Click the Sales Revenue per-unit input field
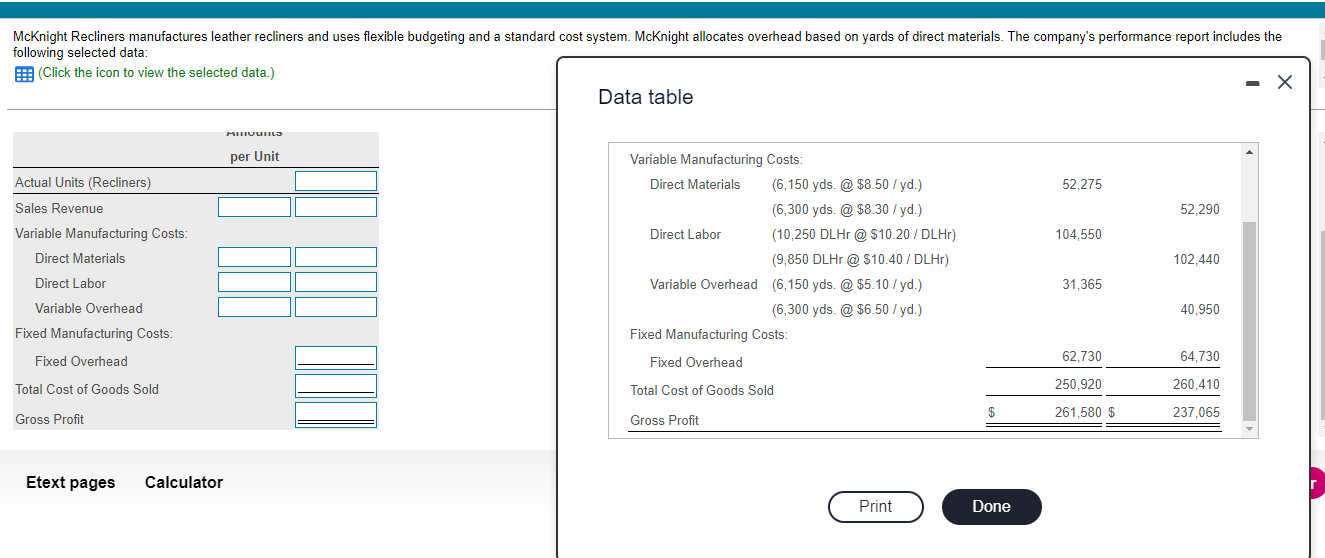 point(255,207)
